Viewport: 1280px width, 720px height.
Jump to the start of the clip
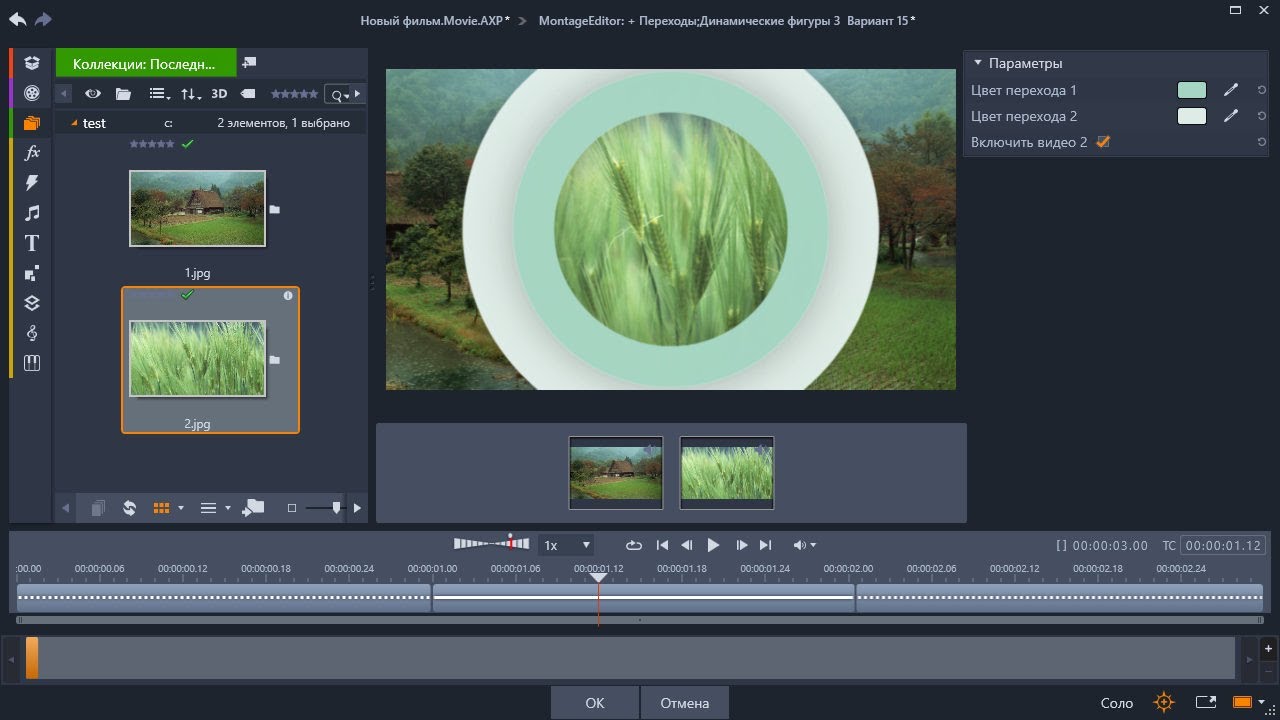[x=662, y=545]
